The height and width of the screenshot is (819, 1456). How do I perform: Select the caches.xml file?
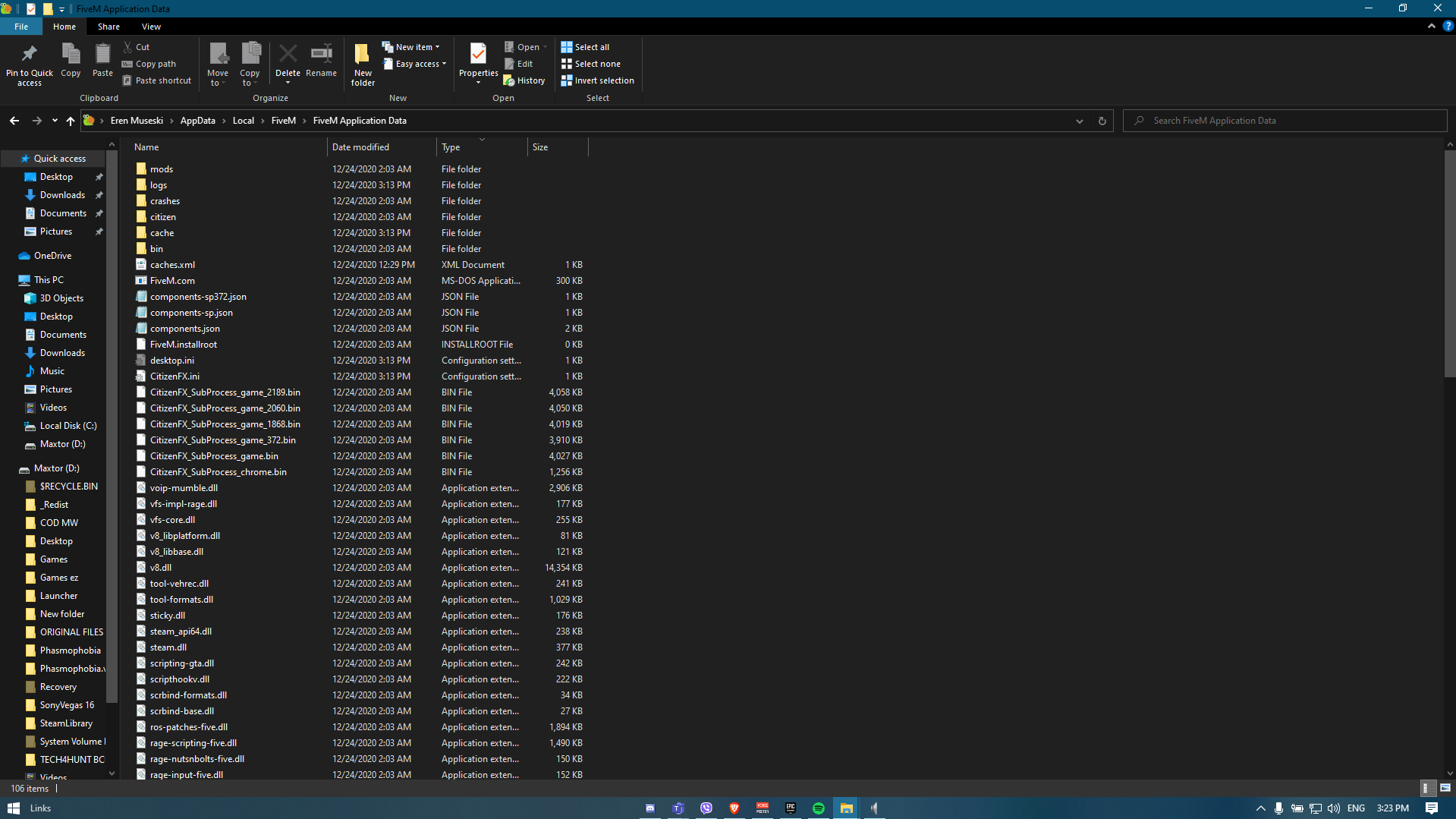click(x=172, y=265)
